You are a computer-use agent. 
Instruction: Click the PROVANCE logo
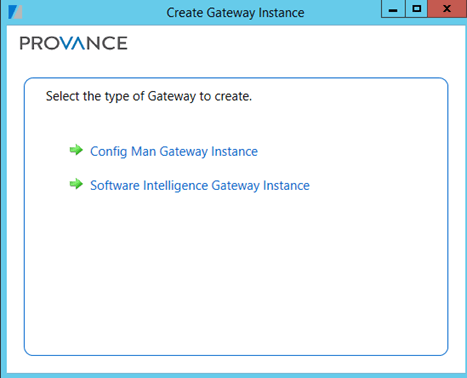coord(73,43)
